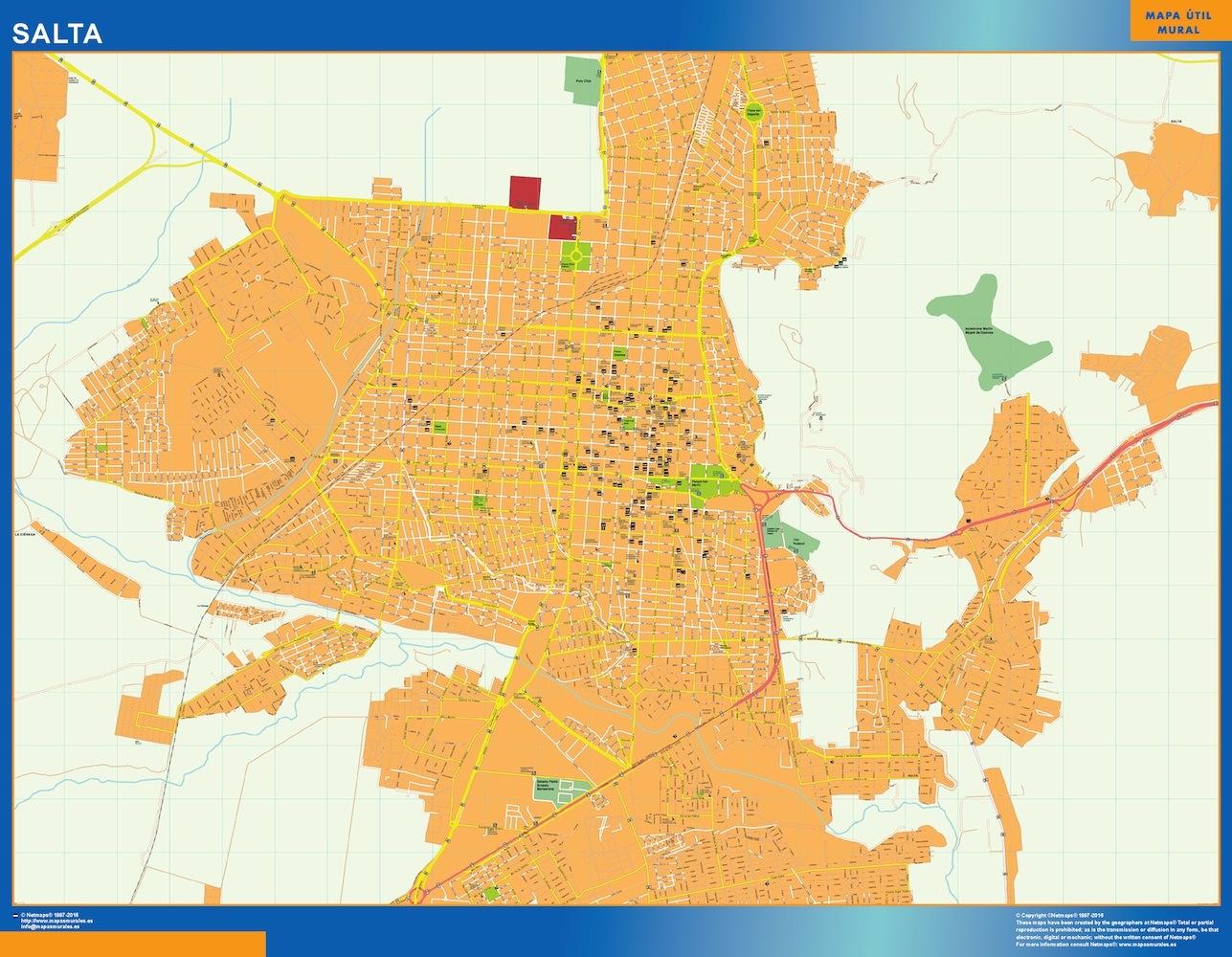
Task: Click the large red square block
Action: [x=525, y=191]
